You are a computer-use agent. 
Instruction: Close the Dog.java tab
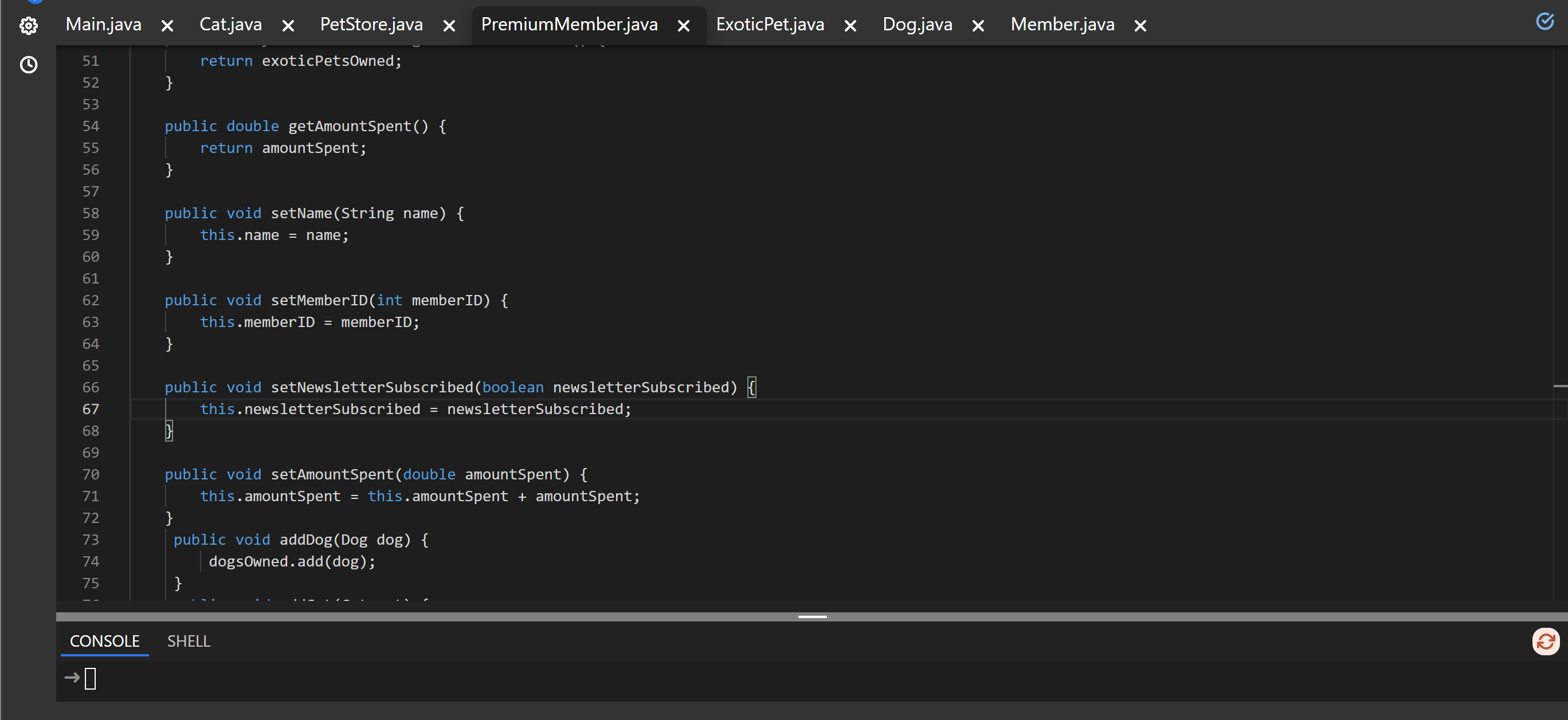(x=978, y=26)
